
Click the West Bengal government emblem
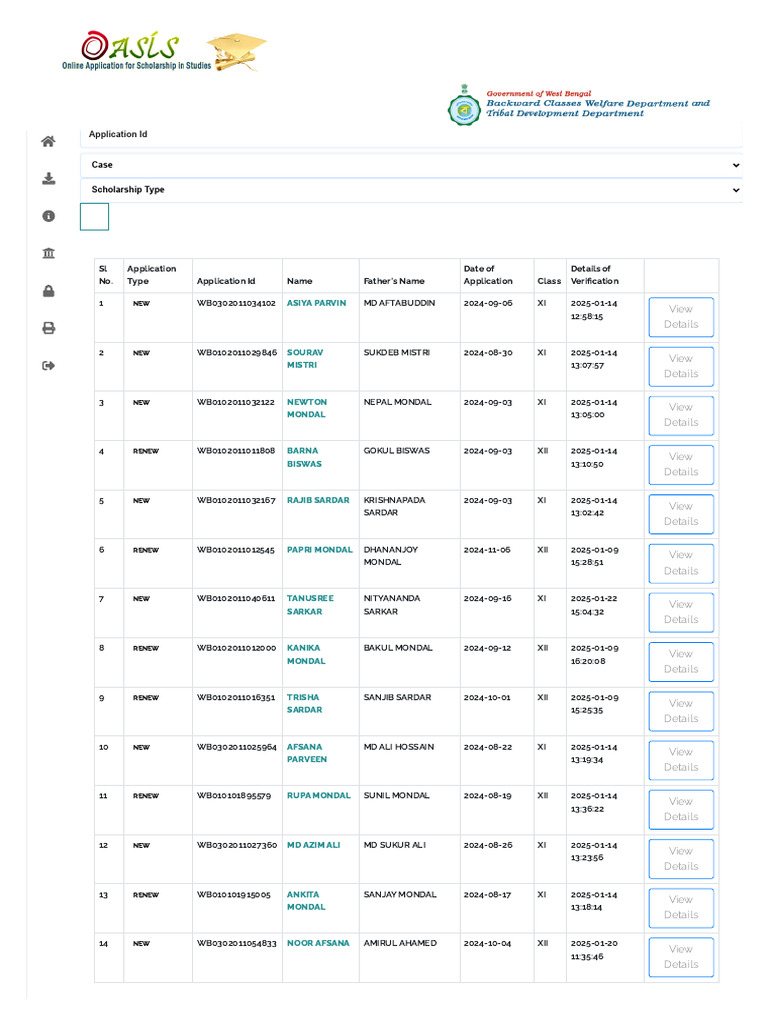pyautogui.click(x=463, y=106)
